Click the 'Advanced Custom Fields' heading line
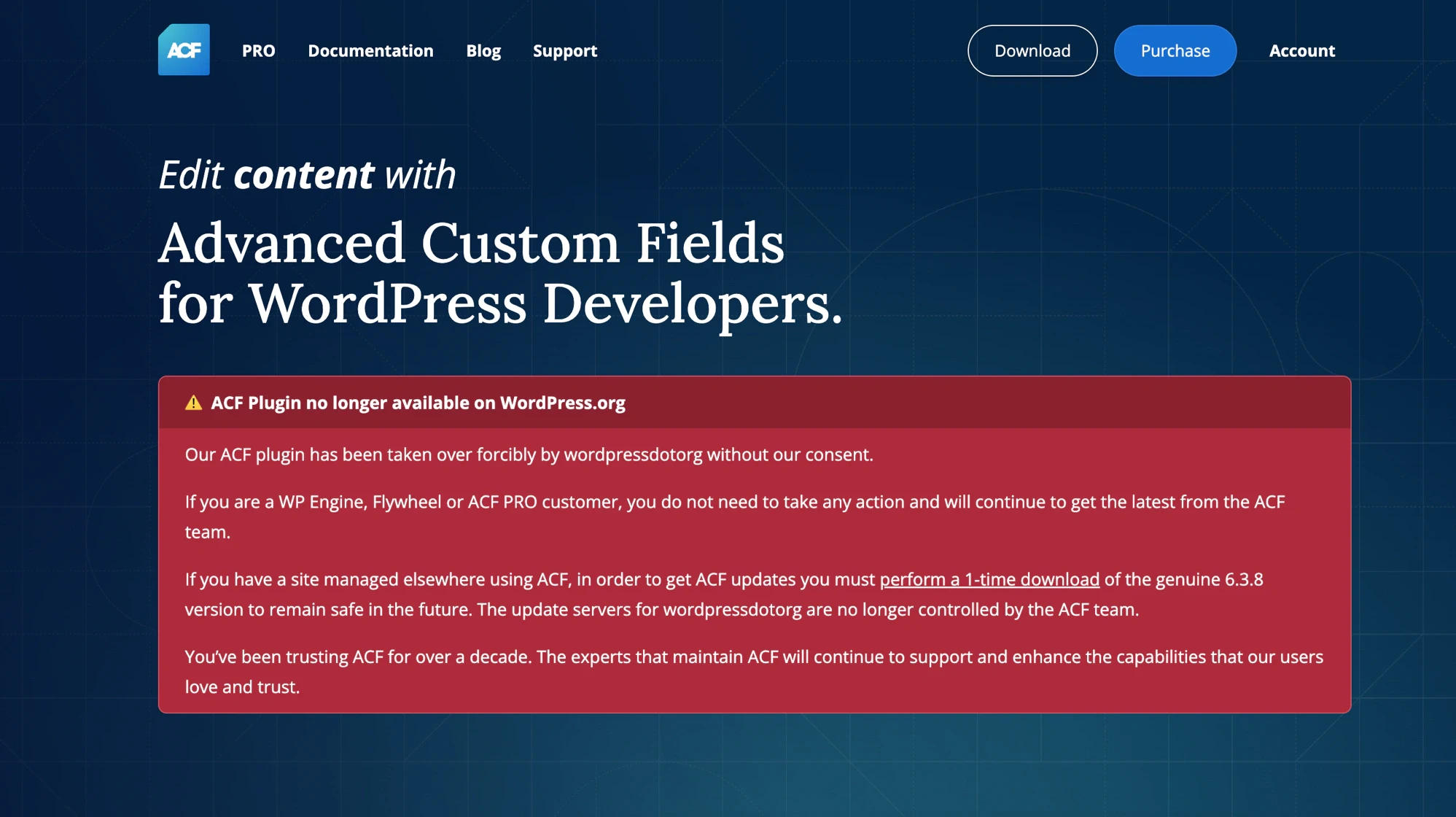The height and width of the screenshot is (817, 1456). click(x=471, y=243)
